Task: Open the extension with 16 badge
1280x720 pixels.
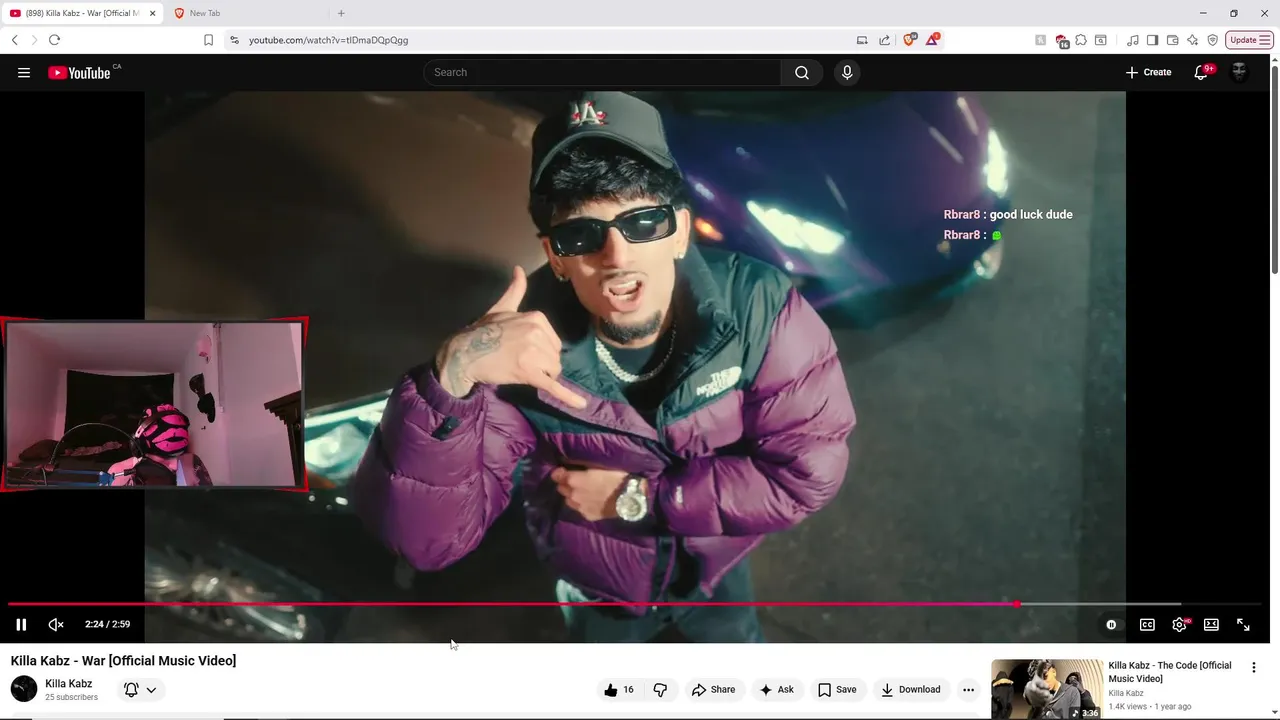Action: (1062, 41)
